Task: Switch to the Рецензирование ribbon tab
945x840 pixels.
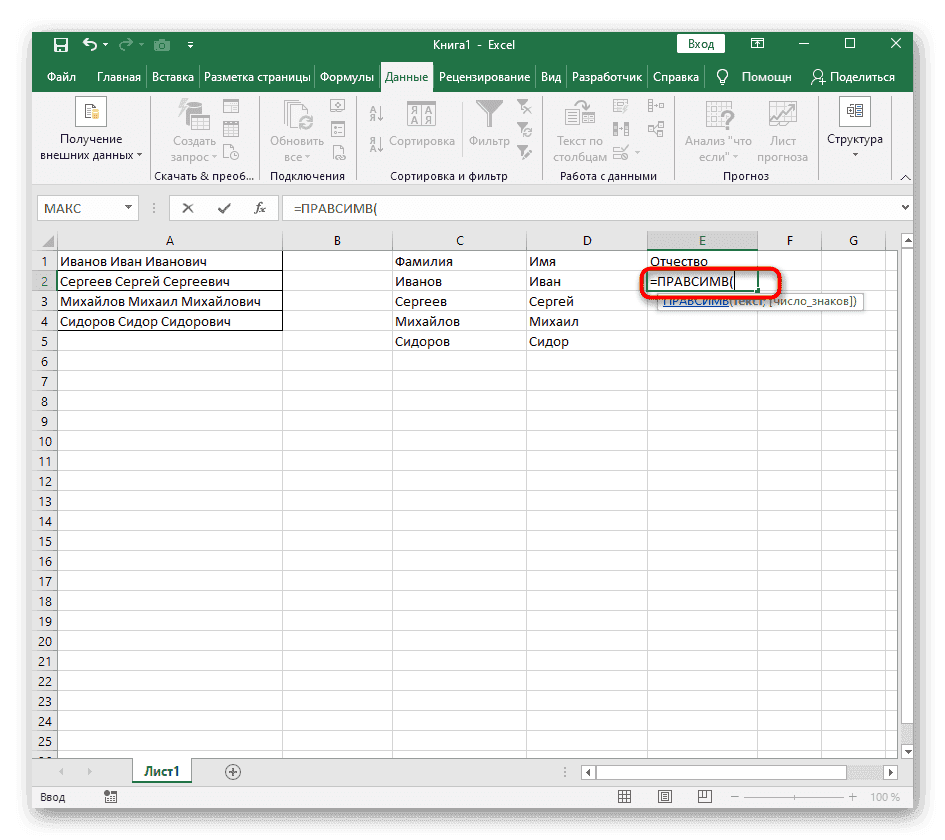Action: [487, 76]
